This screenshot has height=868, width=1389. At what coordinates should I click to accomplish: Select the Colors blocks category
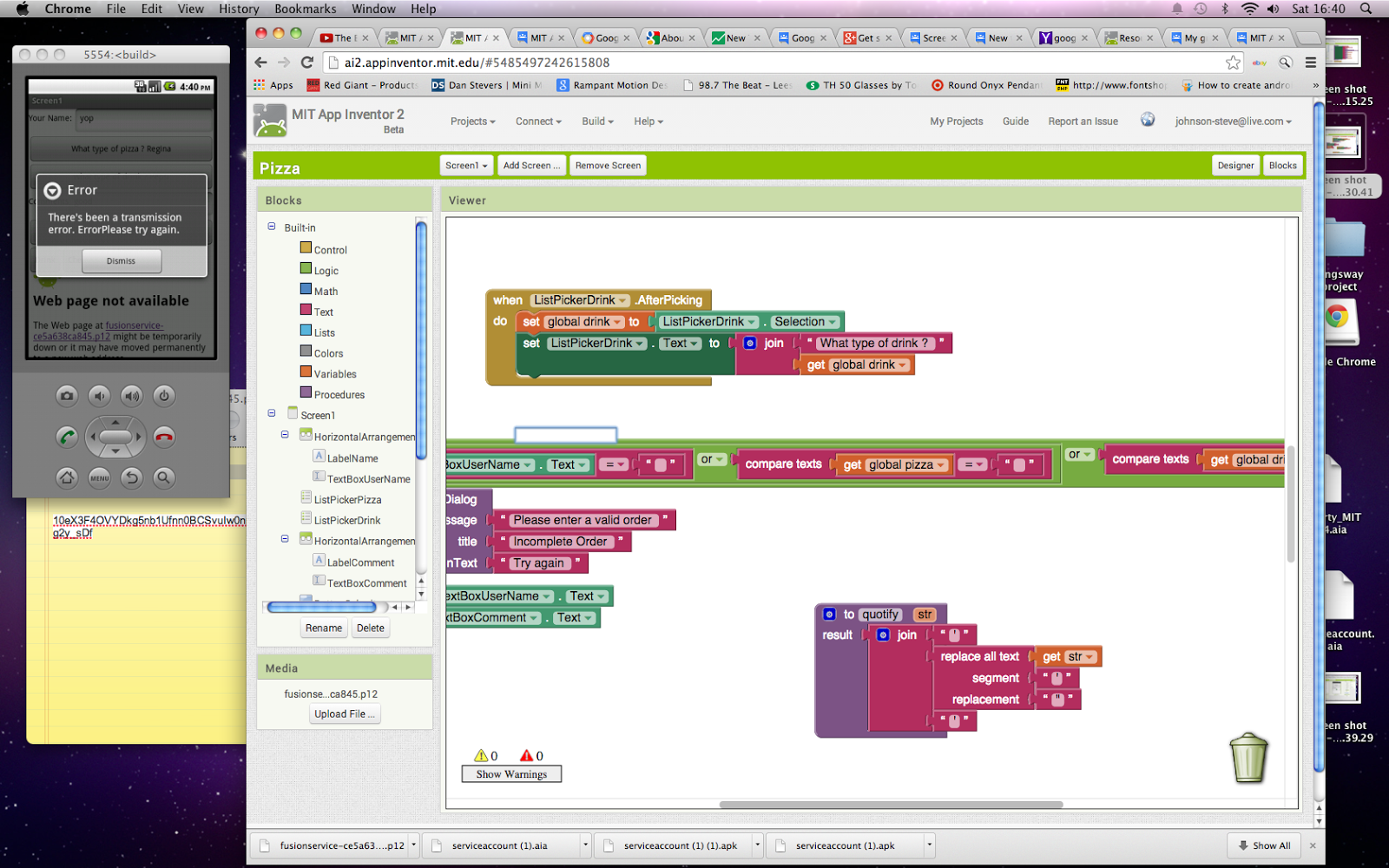point(321,353)
